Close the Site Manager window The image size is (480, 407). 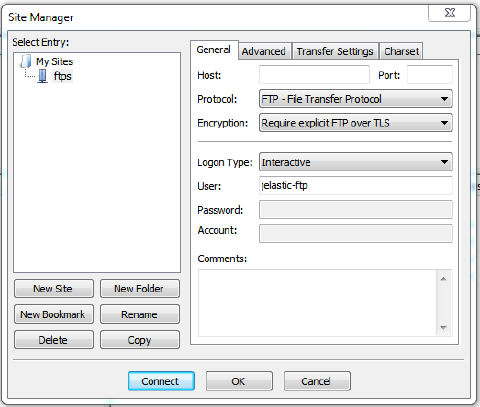point(450,13)
